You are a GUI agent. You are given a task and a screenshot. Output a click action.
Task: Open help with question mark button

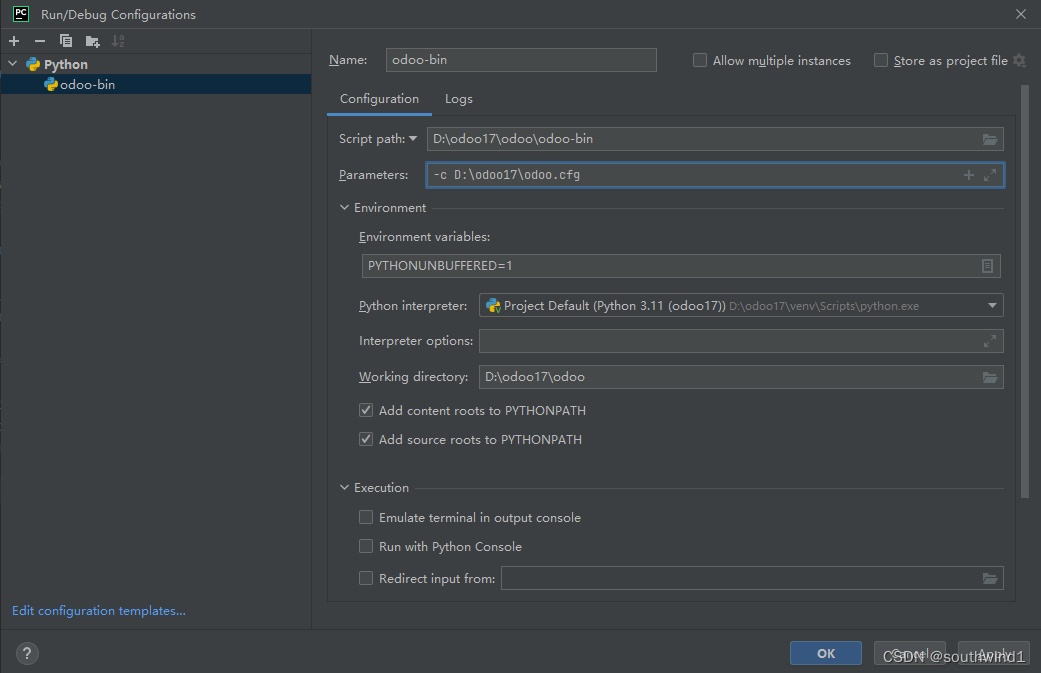click(27, 654)
